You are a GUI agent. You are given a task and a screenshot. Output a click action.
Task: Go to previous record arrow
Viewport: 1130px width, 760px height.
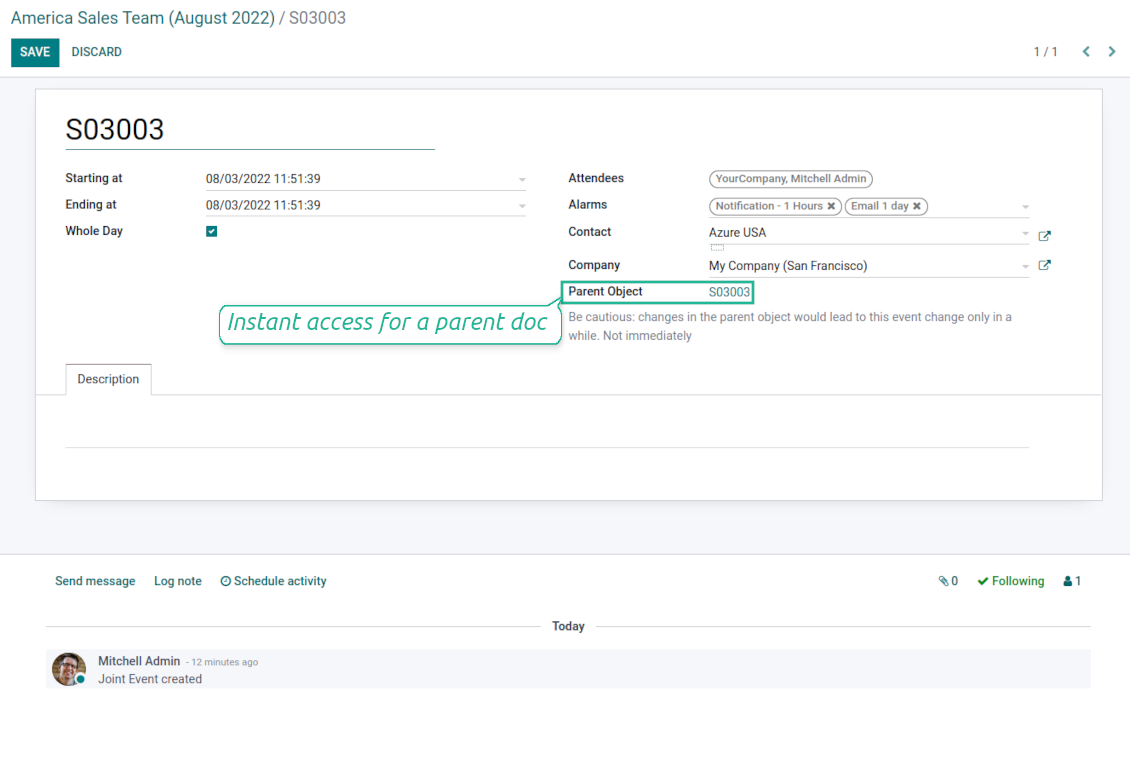pyautogui.click(x=1086, y=52)
